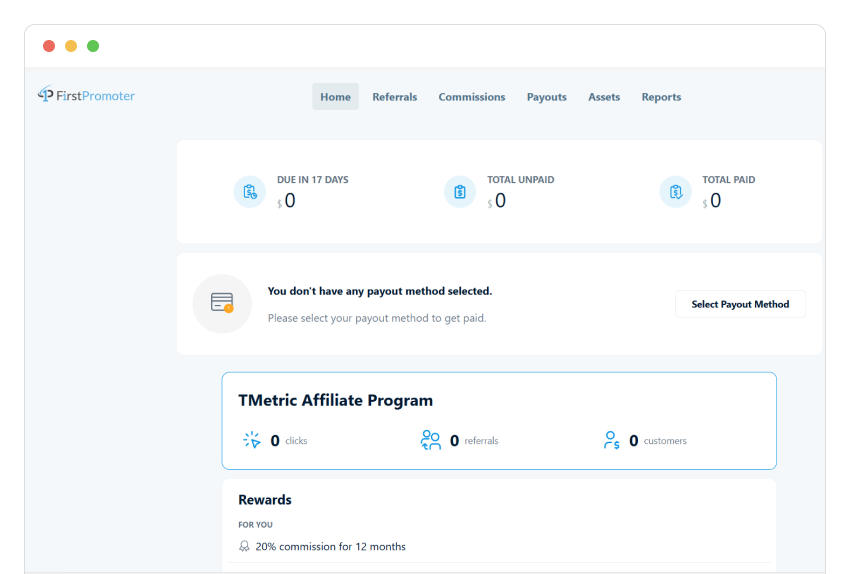Click the payout card warning icon
The height and width of the screenshot is (574, 850).
tap(222, 304)
